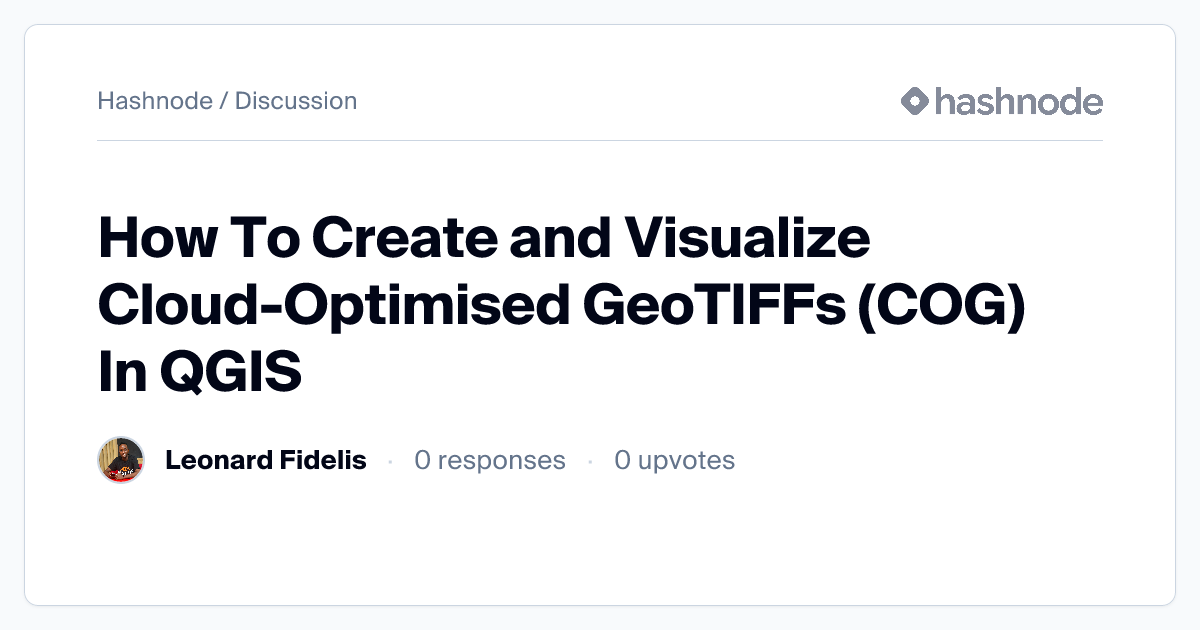Image resolution: width=1200 pixels, height=630 pixels.
Task: Open the Hashnode breadcrumb link
Action: click(154, 101)
